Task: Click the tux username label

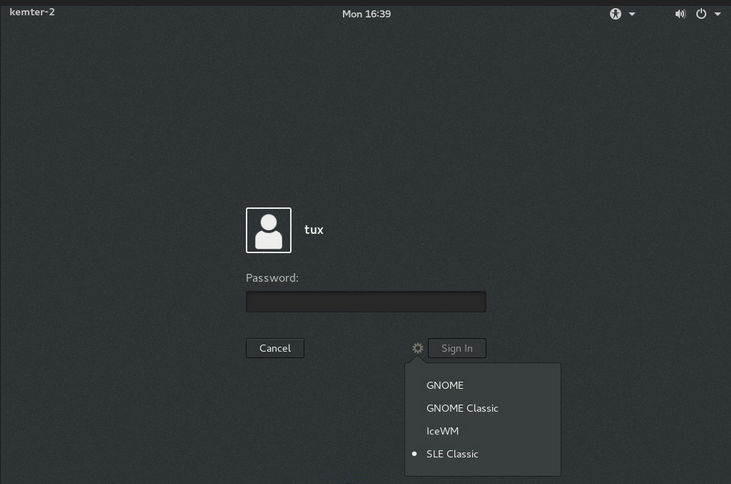Action: tap(314, 230)
